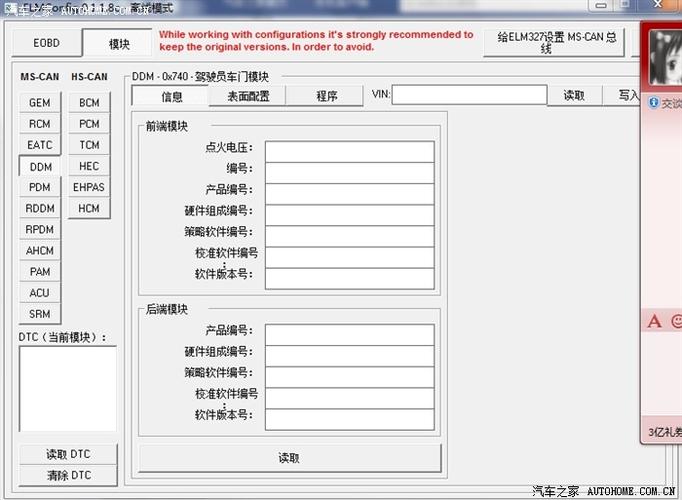Select the TCM module button
The height and width of the screenshot is (500, 682).
(x=89, y=145)
